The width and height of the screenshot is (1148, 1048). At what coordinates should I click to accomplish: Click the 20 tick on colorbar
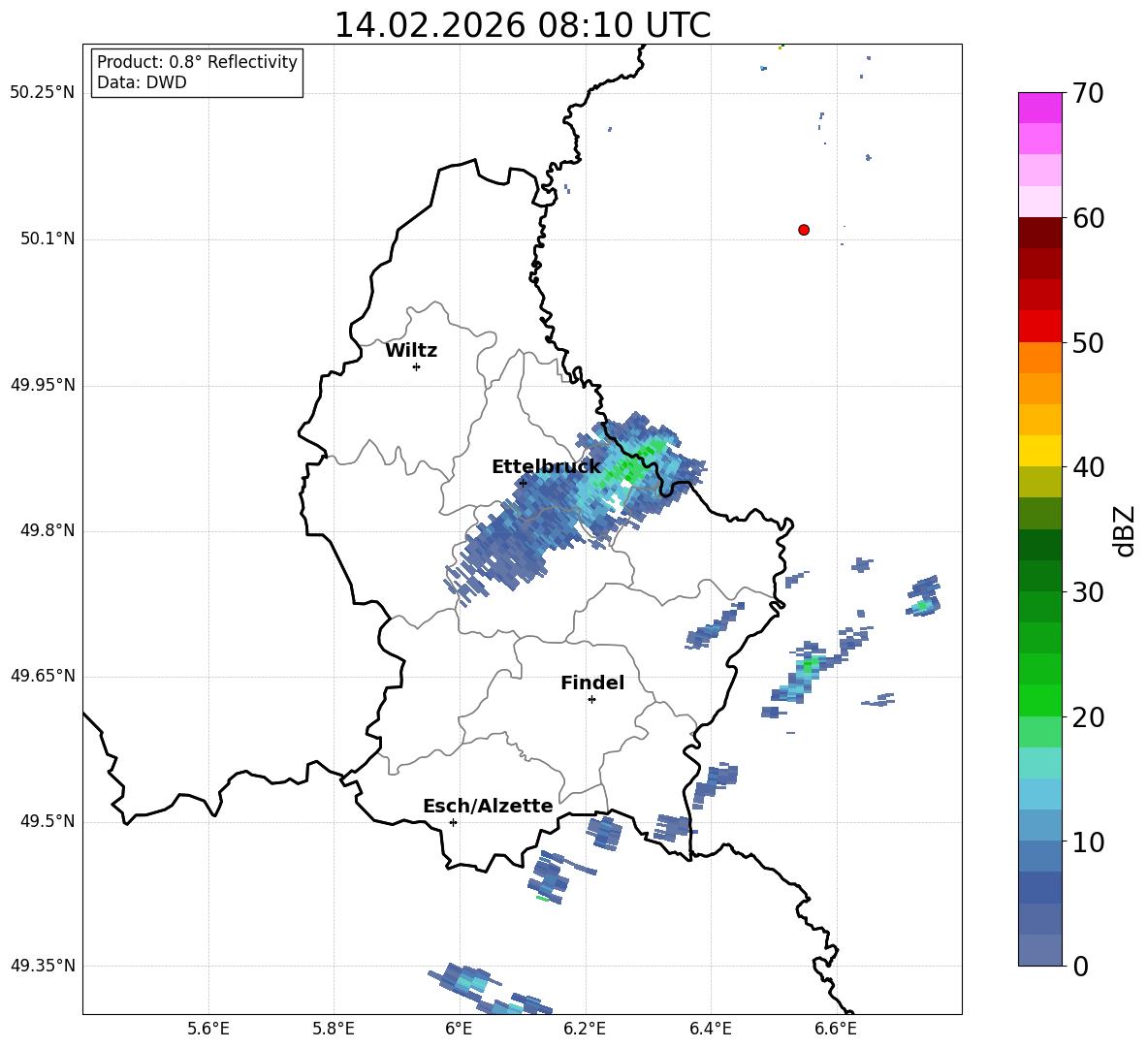(x=1088, y=716)
